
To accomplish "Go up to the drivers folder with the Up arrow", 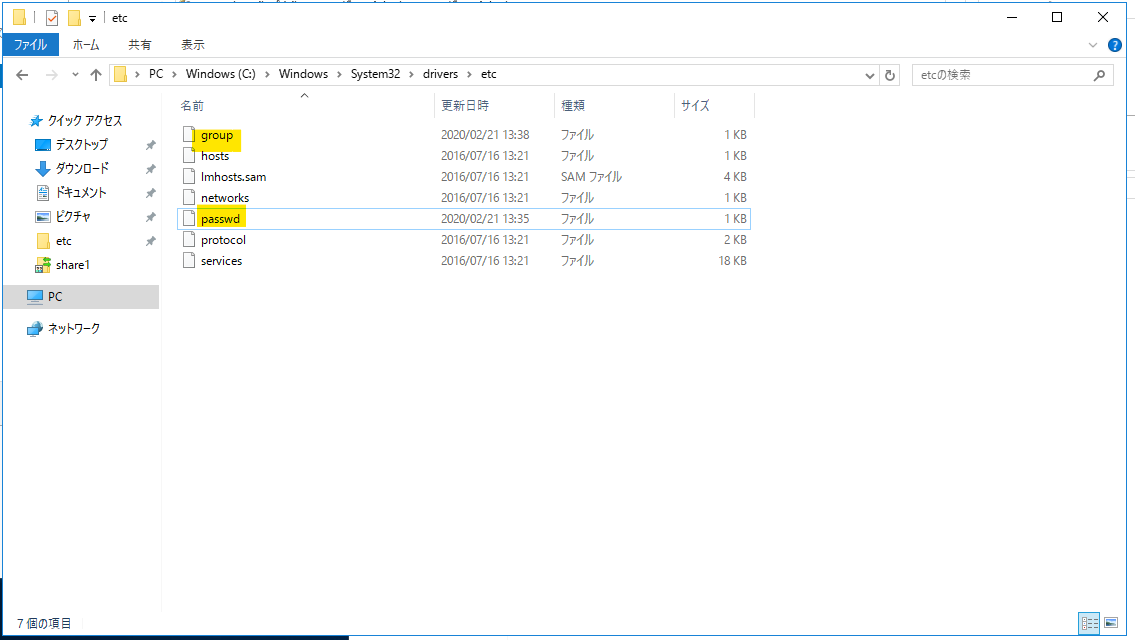I will [x=95, y=74].
